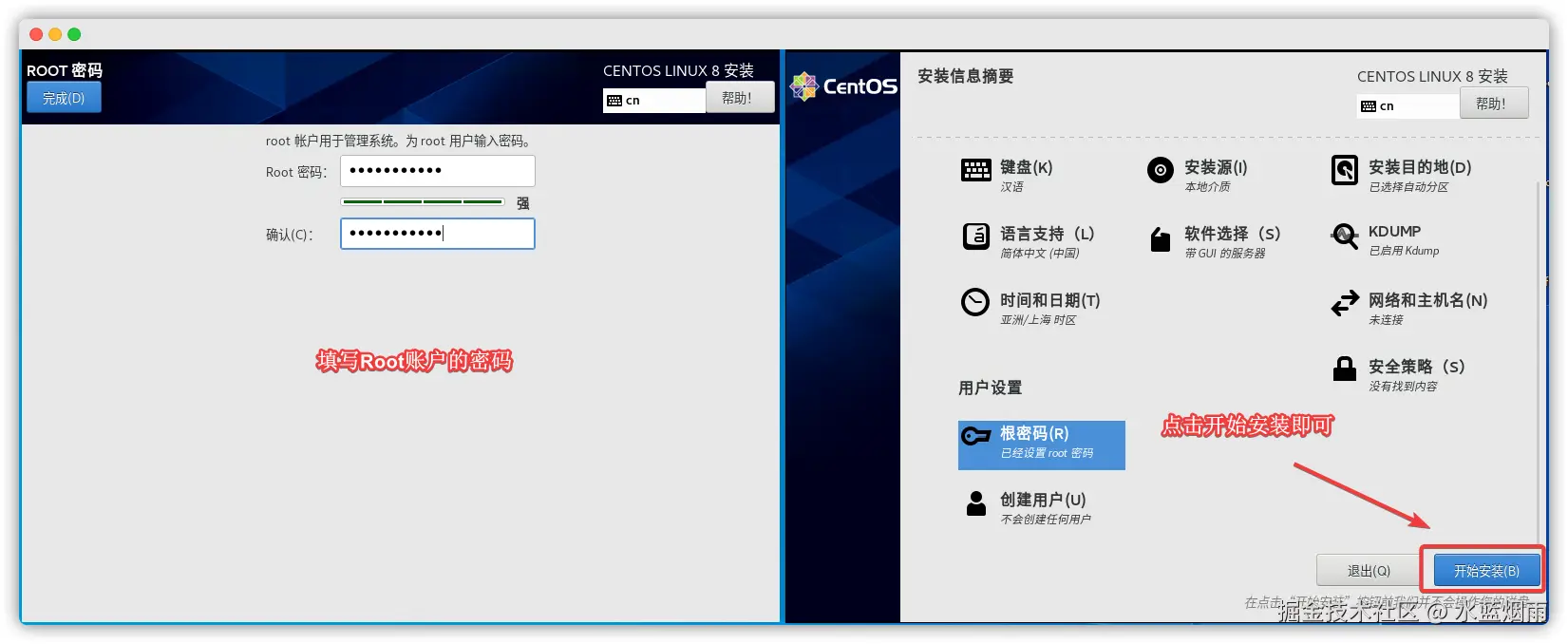Open 语言支持(L) label text

tap(1048, 234)
